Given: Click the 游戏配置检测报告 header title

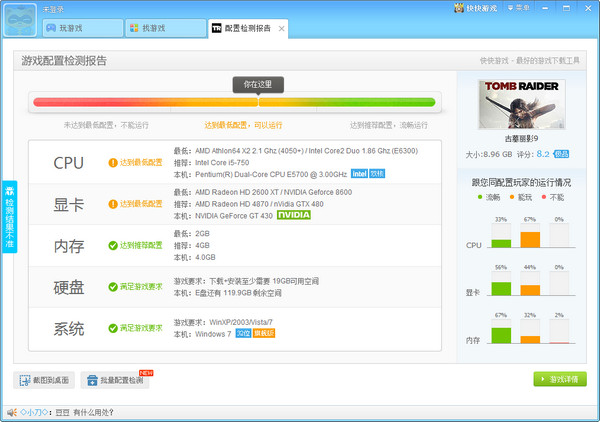Looking at the screenshot, I should click(64, 61).
